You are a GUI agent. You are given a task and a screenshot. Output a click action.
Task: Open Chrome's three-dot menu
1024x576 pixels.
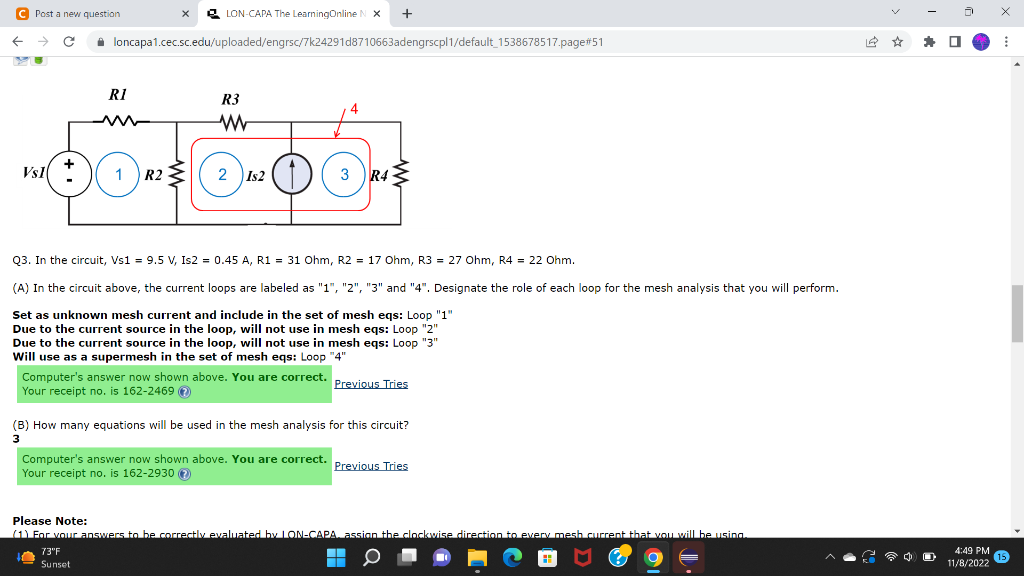pyautogui.click(x=1006, y=41)
